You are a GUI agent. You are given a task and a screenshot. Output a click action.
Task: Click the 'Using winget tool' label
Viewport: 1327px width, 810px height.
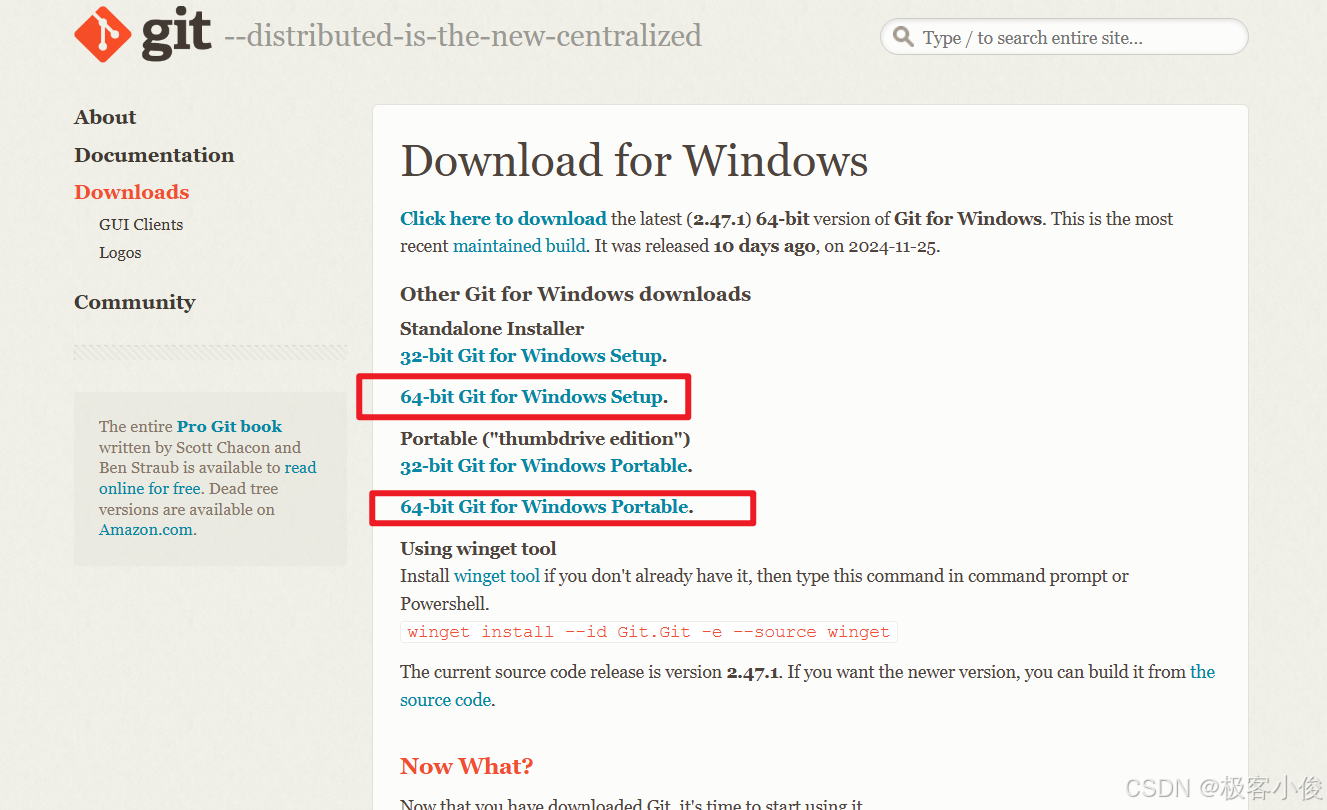click(x=478, y=548)
